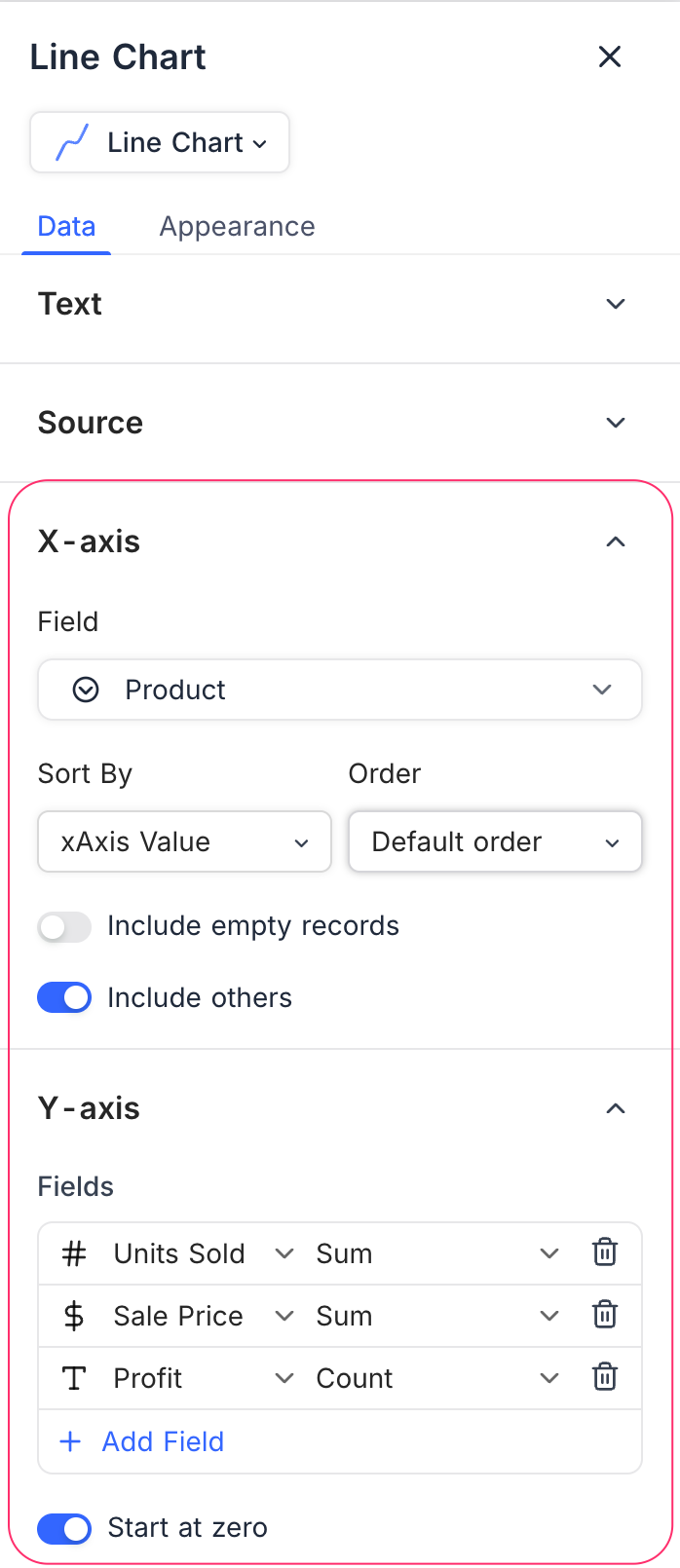
Task: Switch to the Appearance tab
Action: 237,226
